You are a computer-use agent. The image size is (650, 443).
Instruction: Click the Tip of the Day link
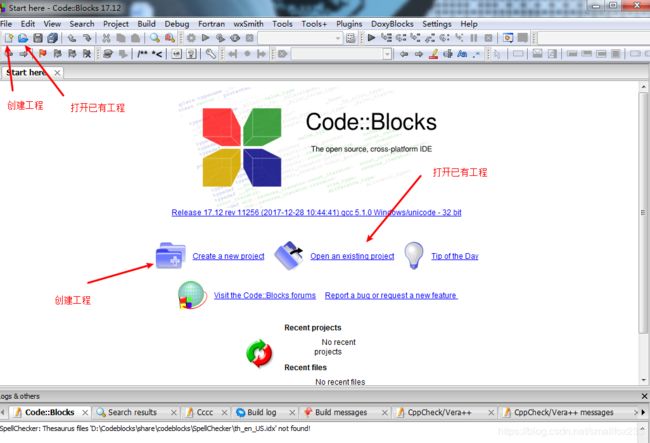point(455,256)
